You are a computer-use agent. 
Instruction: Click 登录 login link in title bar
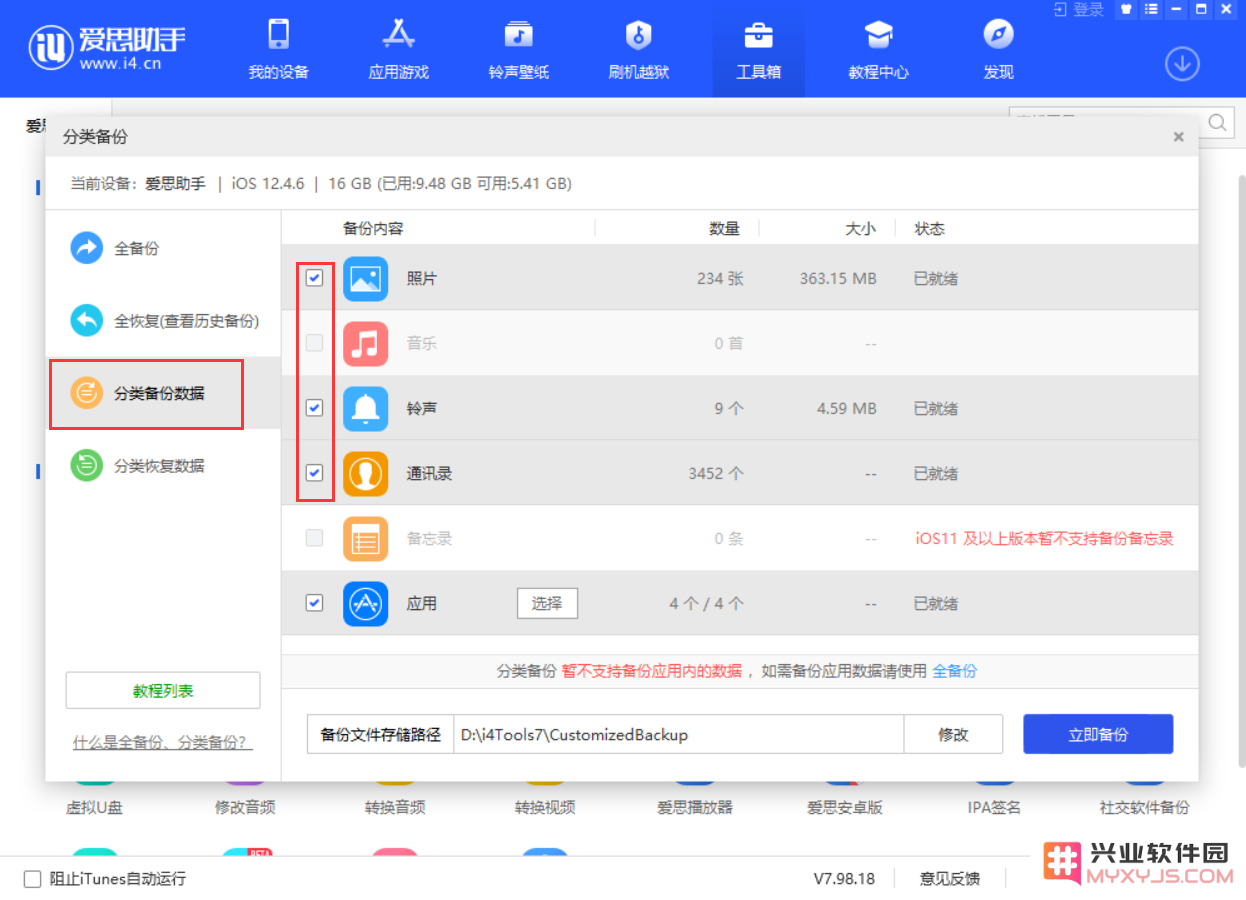(x=1079, y=9)
